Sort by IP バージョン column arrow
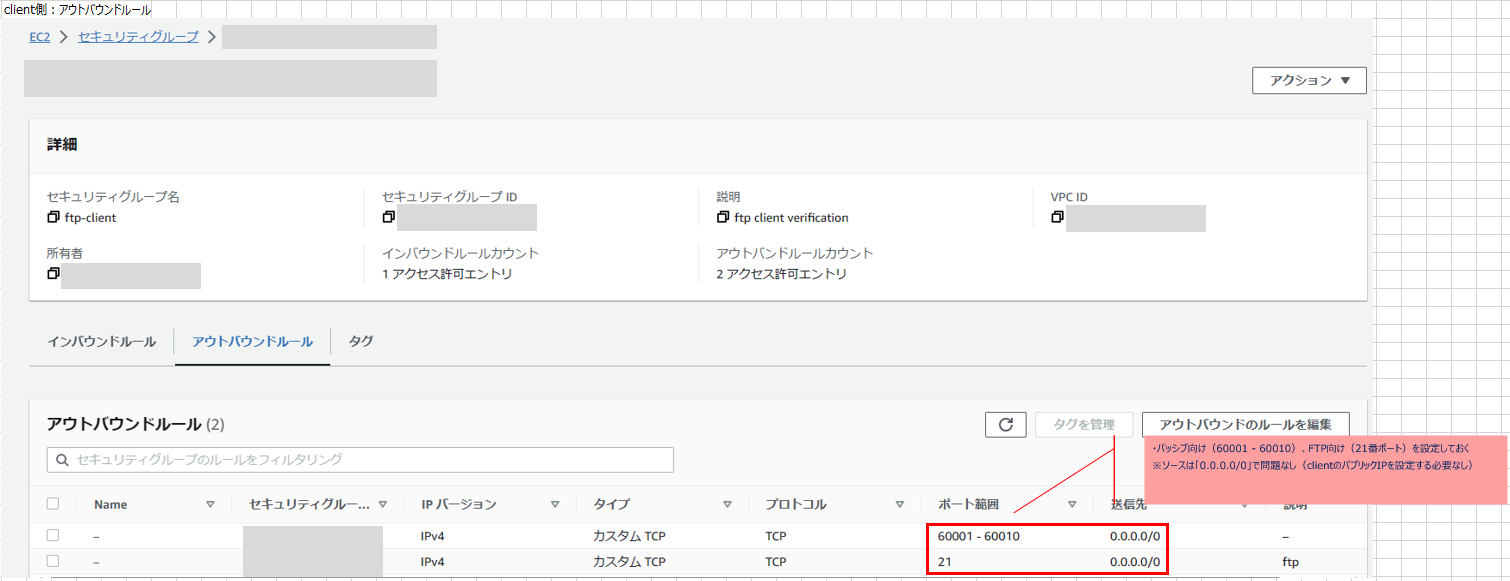The width and height of the screenshot is (1510, 581). (x=555, y=504)
